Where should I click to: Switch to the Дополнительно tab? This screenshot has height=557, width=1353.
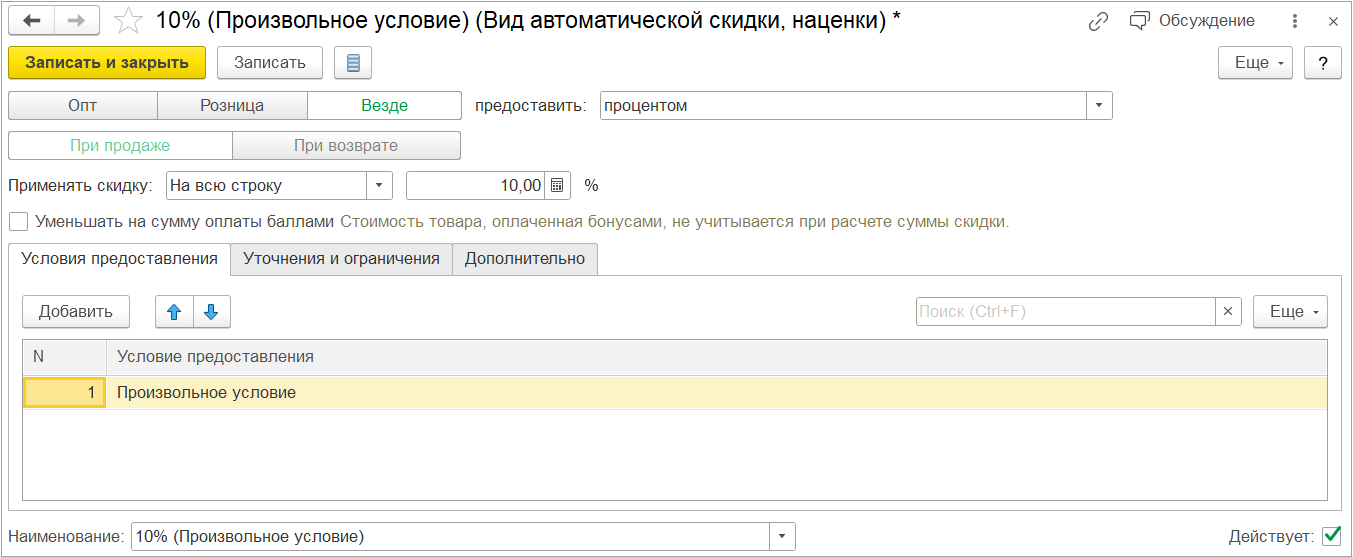click(x=525, y=258)
